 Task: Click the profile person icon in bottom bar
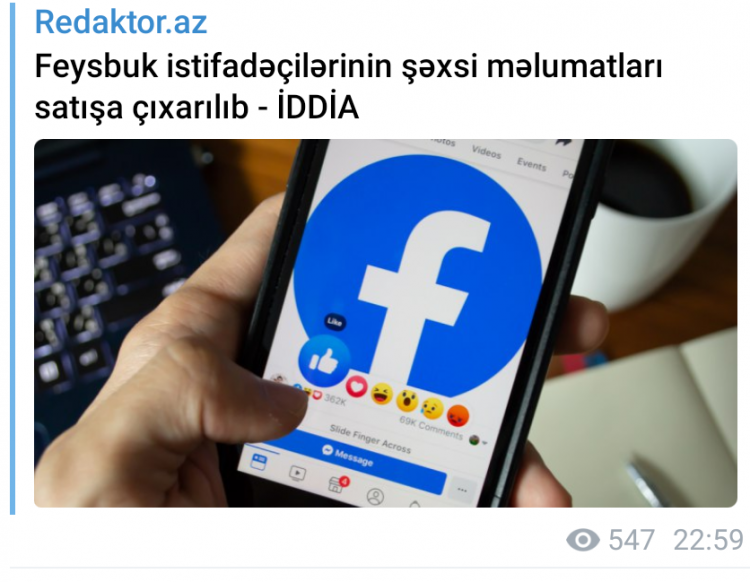coord(375,496)
